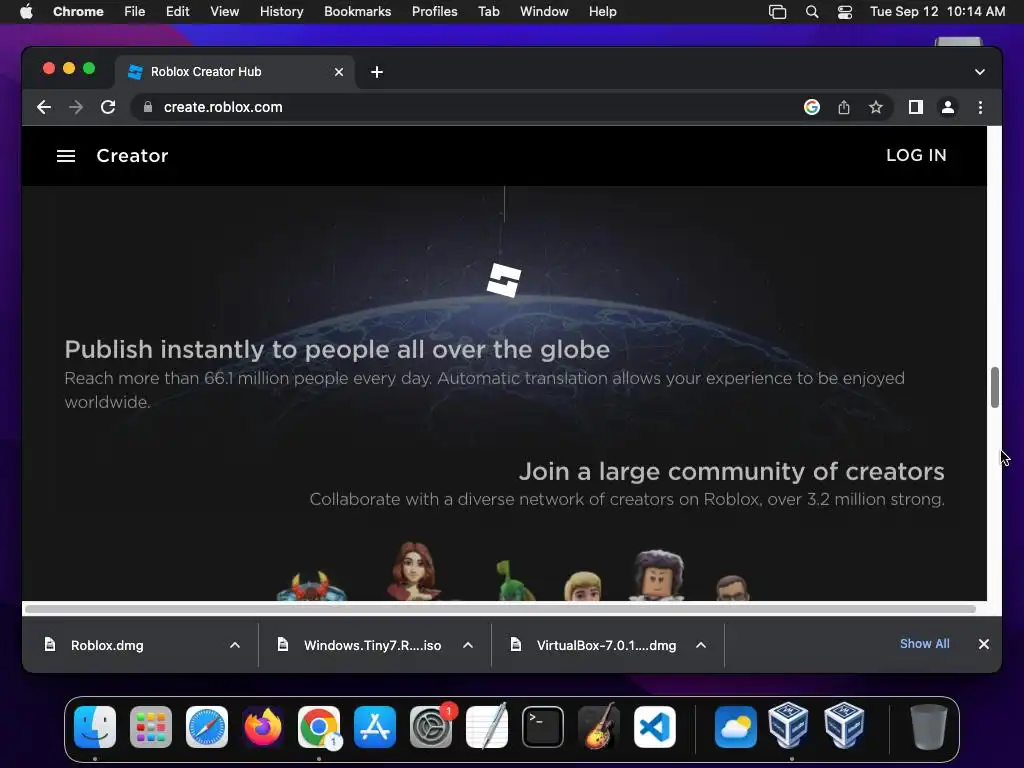
Task: Open GarageBand from the Dock
Action: [x=599, y=727]
